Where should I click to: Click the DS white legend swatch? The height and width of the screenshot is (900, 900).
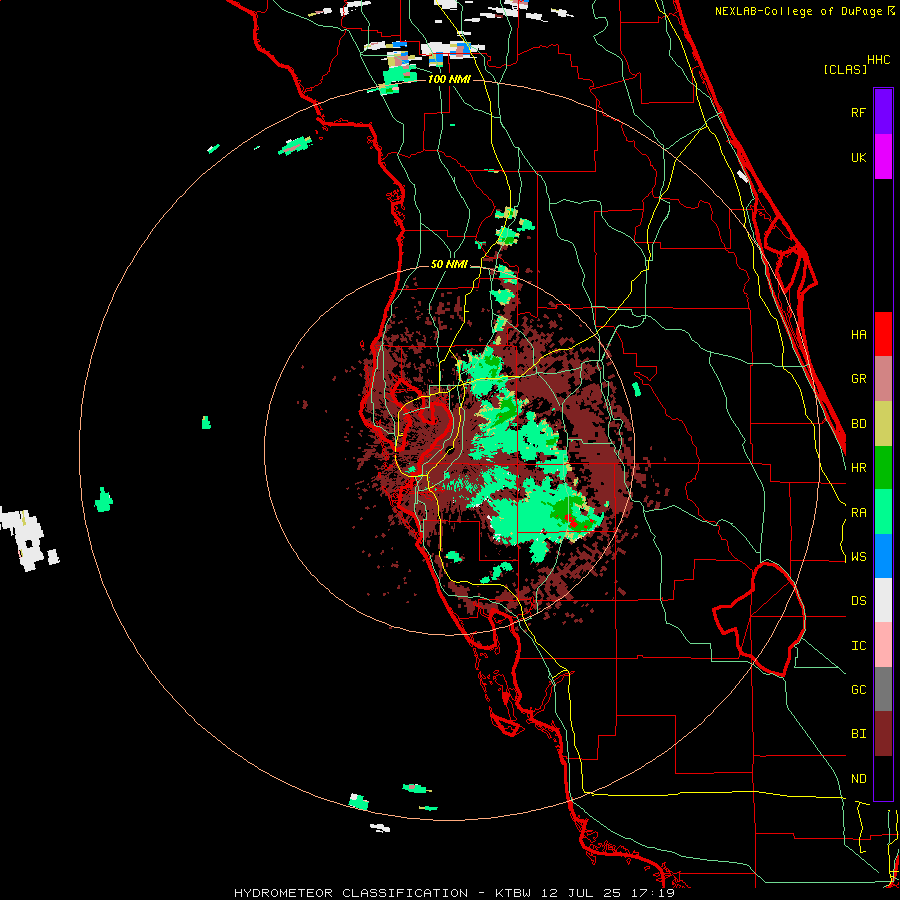point(883,600)
